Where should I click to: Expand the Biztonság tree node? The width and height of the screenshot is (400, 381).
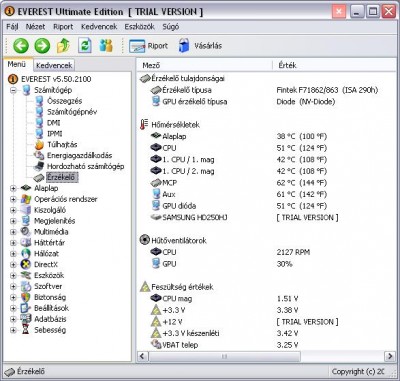(x=13, y=297)
